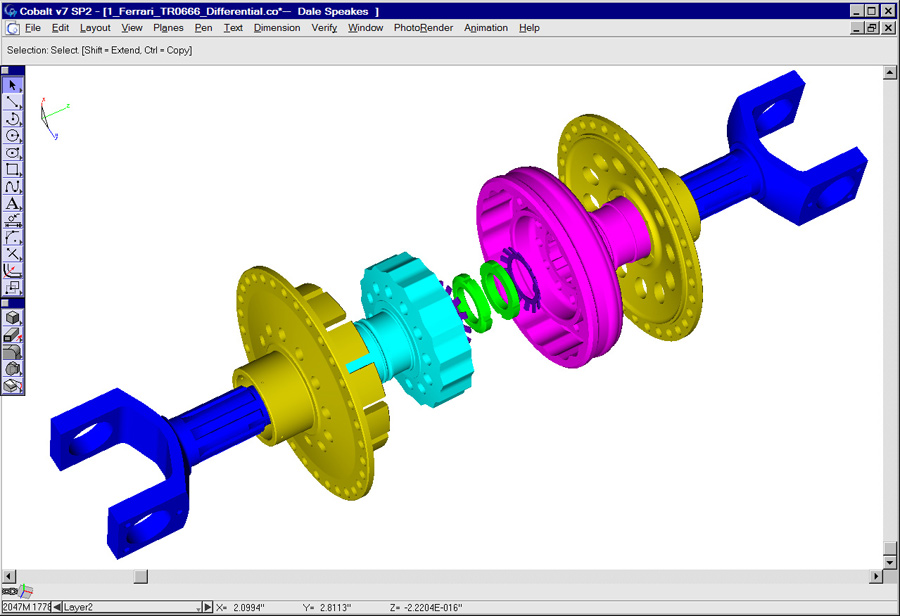Select the Text tool (letter A)
The height and width of the screenshot is (616, 900).
coord(13,204)
